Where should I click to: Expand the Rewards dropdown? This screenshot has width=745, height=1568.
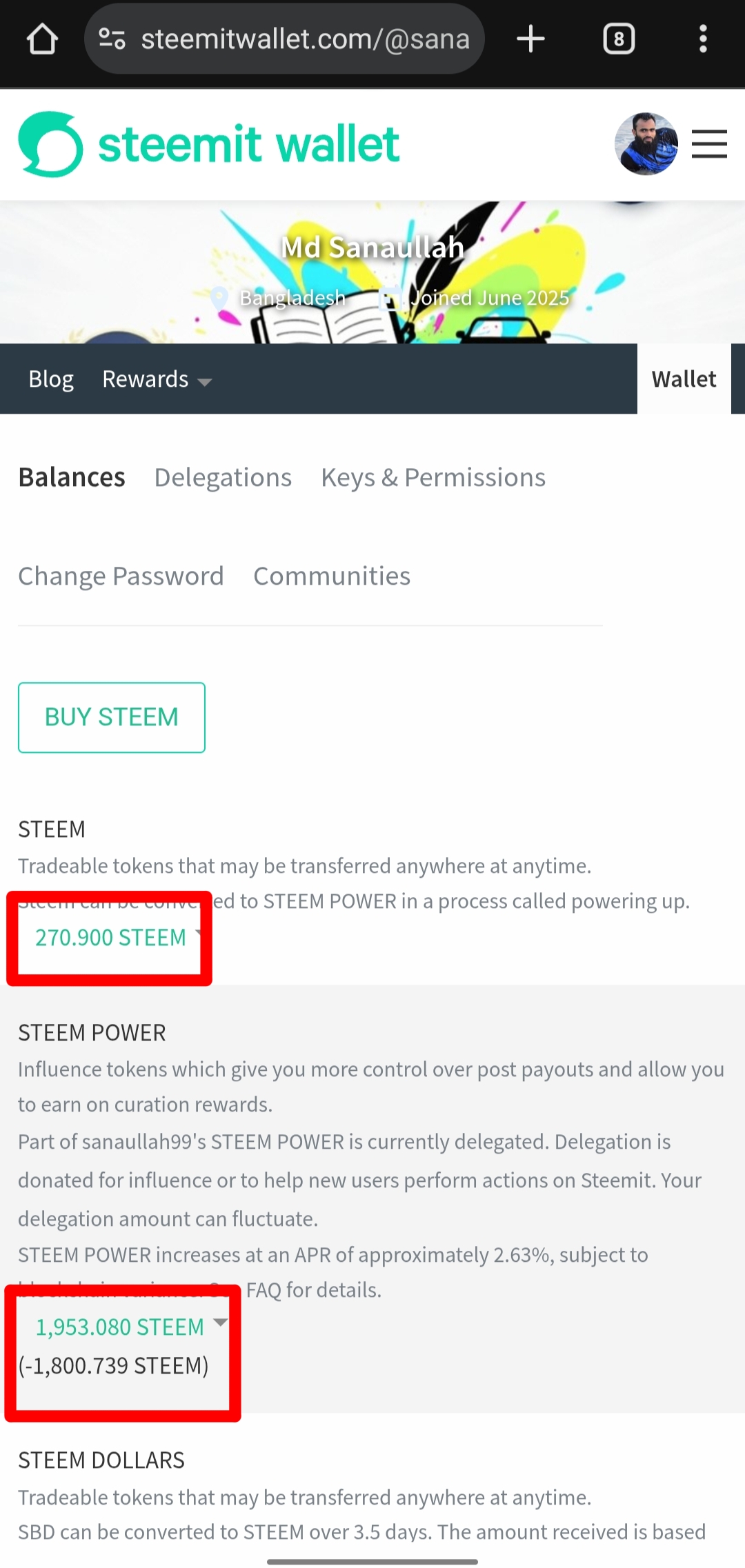[x=157, y=379]
